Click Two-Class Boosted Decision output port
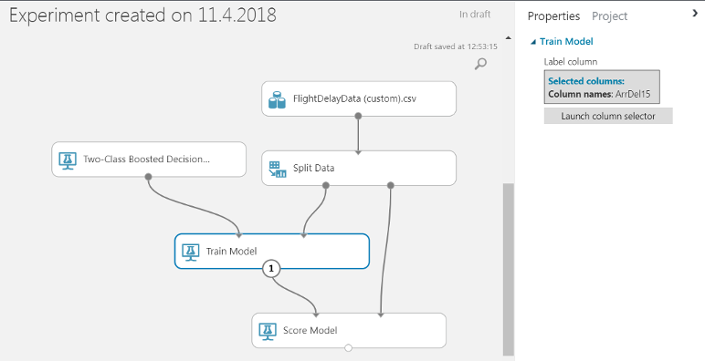The height and width of the screenshot is (361, 705). pos(148,177)
